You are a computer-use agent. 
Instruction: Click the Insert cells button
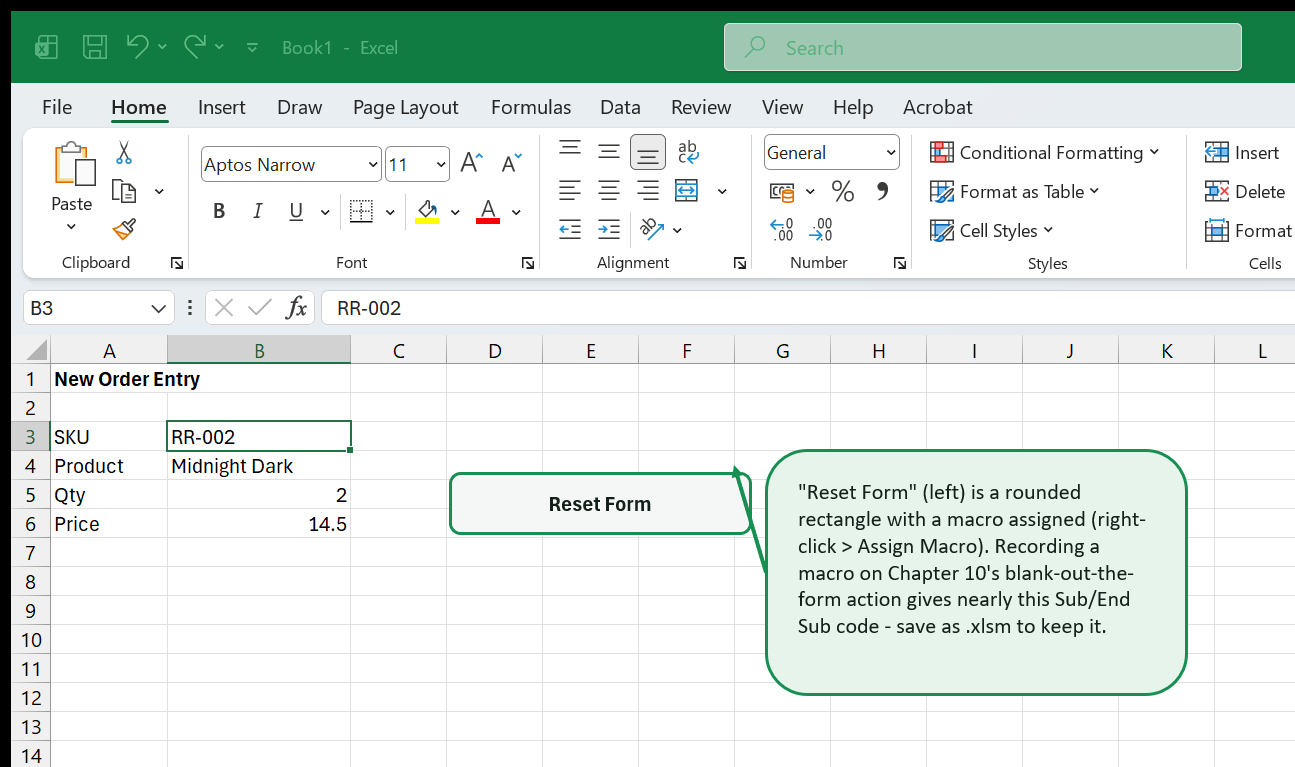click(1243, 152)
